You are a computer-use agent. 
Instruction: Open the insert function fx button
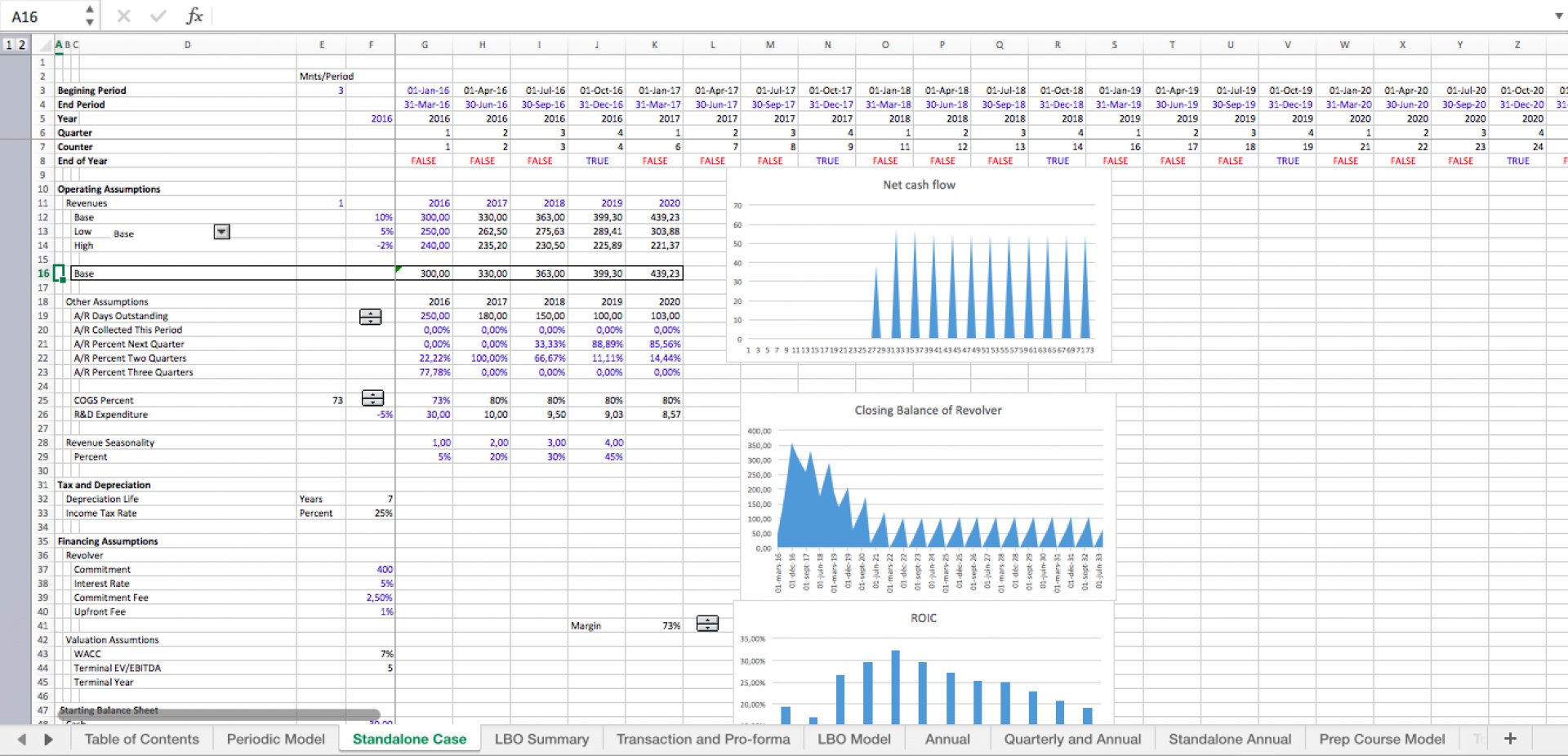pyautogui.click(x=194, y=16)
